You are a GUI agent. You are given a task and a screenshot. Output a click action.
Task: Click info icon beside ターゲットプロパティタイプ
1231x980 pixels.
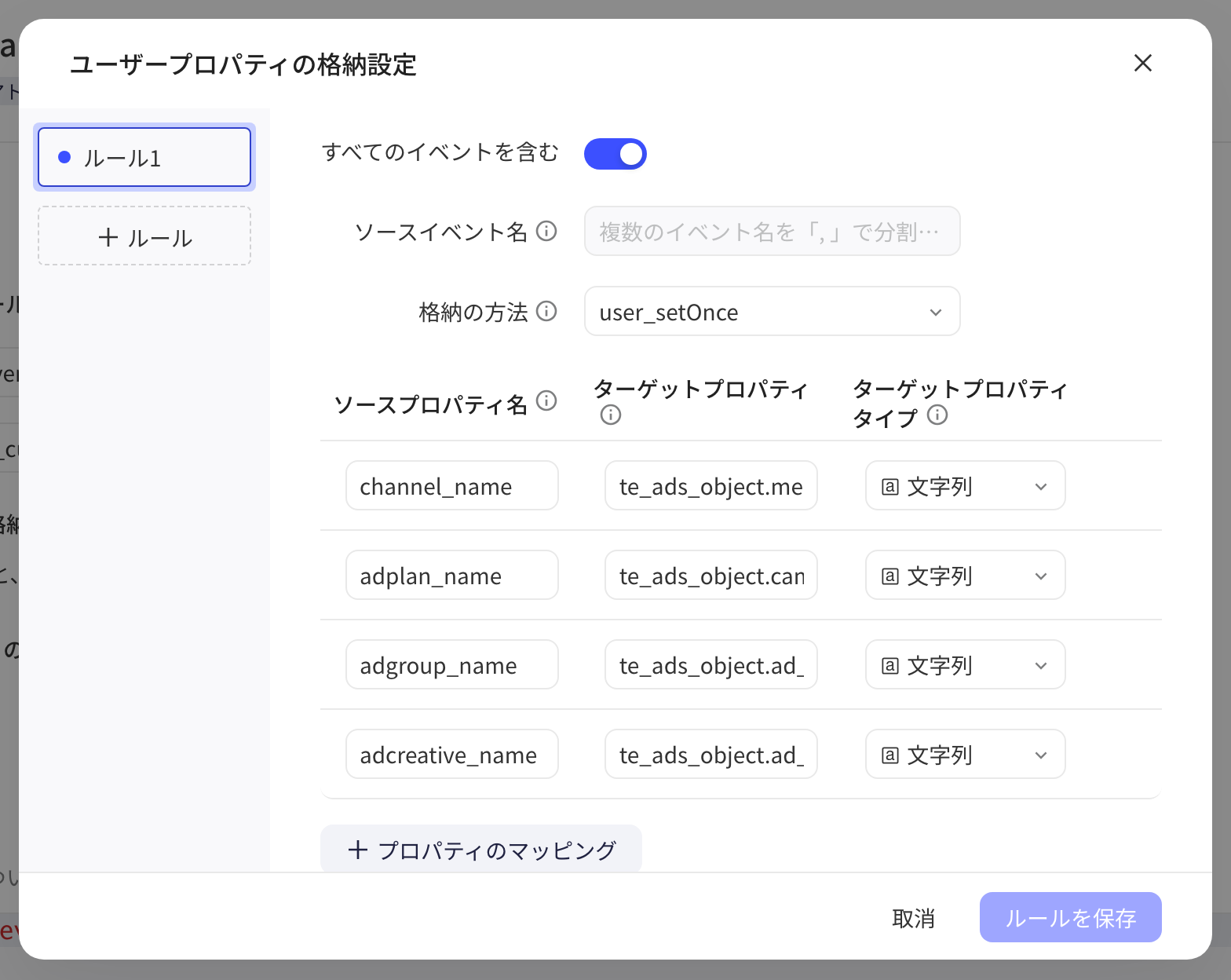[x=937, y=415]
